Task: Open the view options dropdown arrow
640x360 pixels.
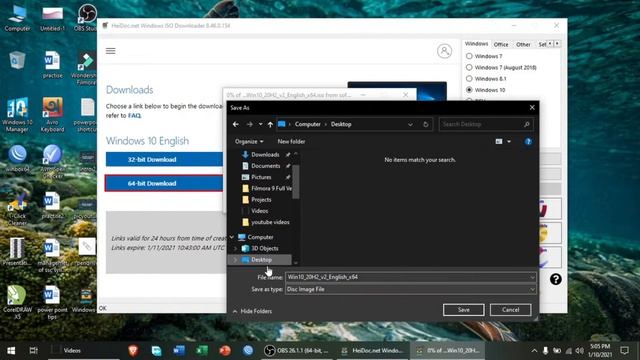Action: click(x=509, y=141)
